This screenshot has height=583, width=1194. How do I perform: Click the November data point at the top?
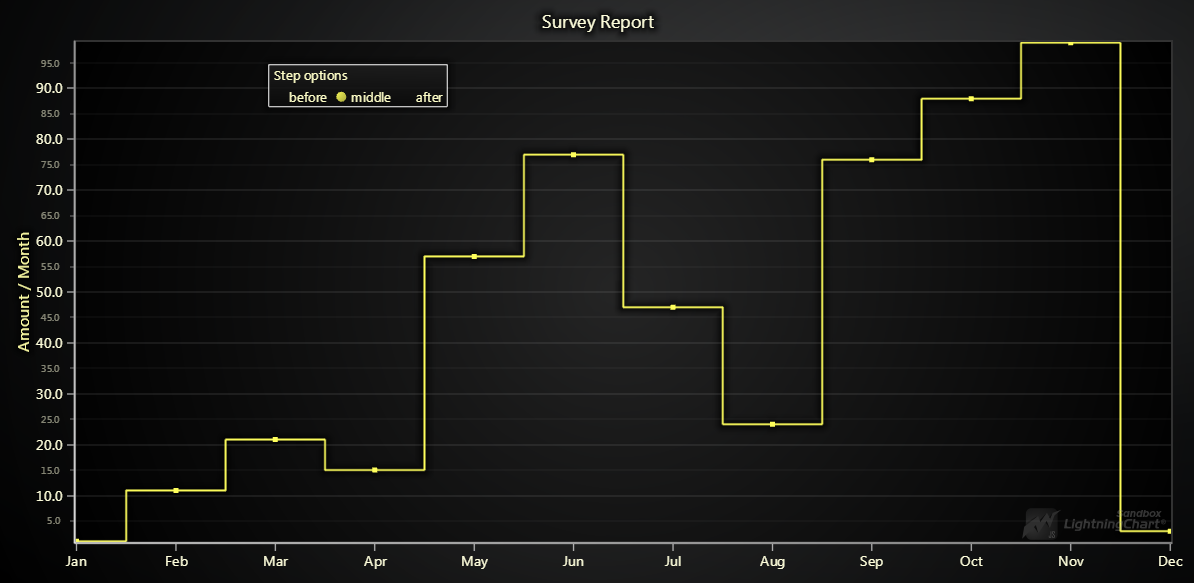[1071, 43]
